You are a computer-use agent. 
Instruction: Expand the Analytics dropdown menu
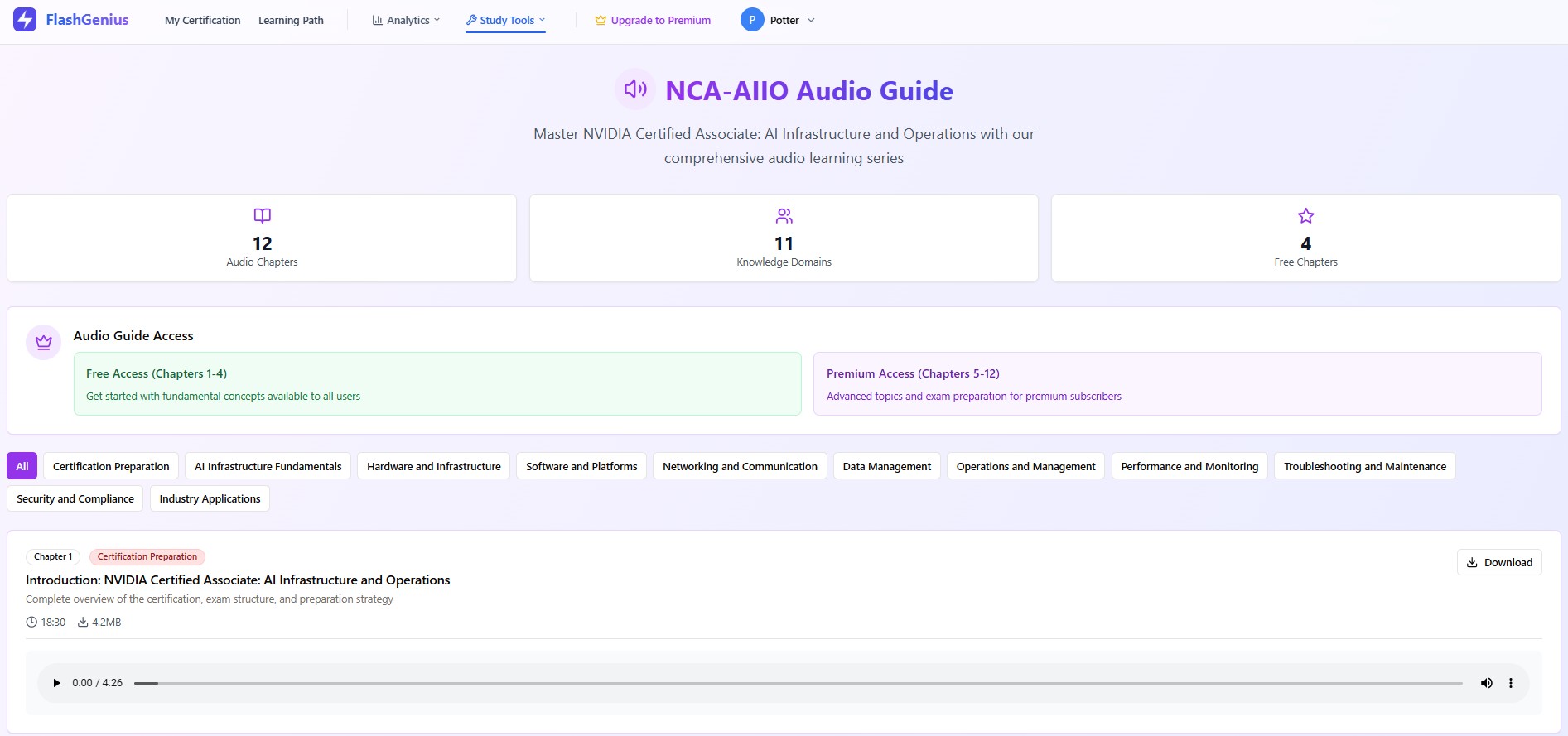[x=406, y=20]
